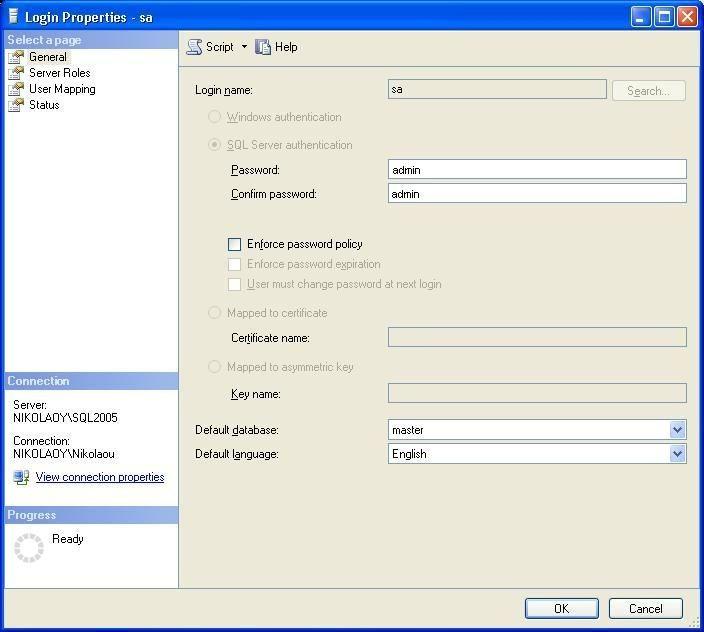The width and height of the screenshot is (704, 632).
Task: Confirm with the OK button
Action: click(x=561, y=609)
